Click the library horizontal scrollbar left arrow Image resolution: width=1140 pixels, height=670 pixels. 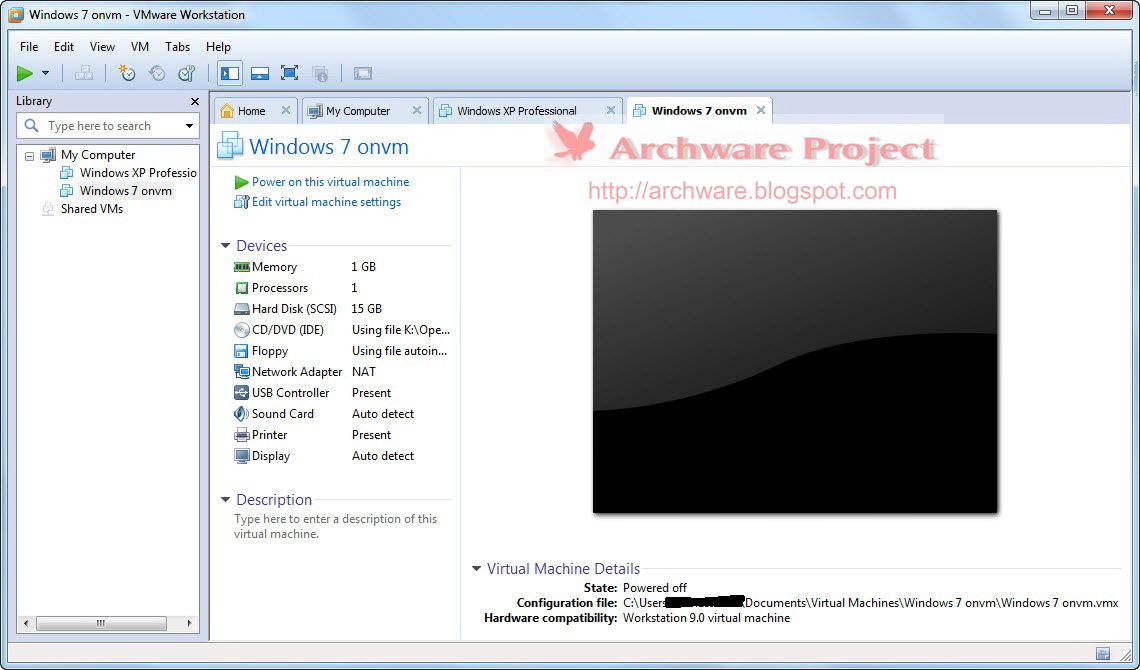(x=27, y=623)
